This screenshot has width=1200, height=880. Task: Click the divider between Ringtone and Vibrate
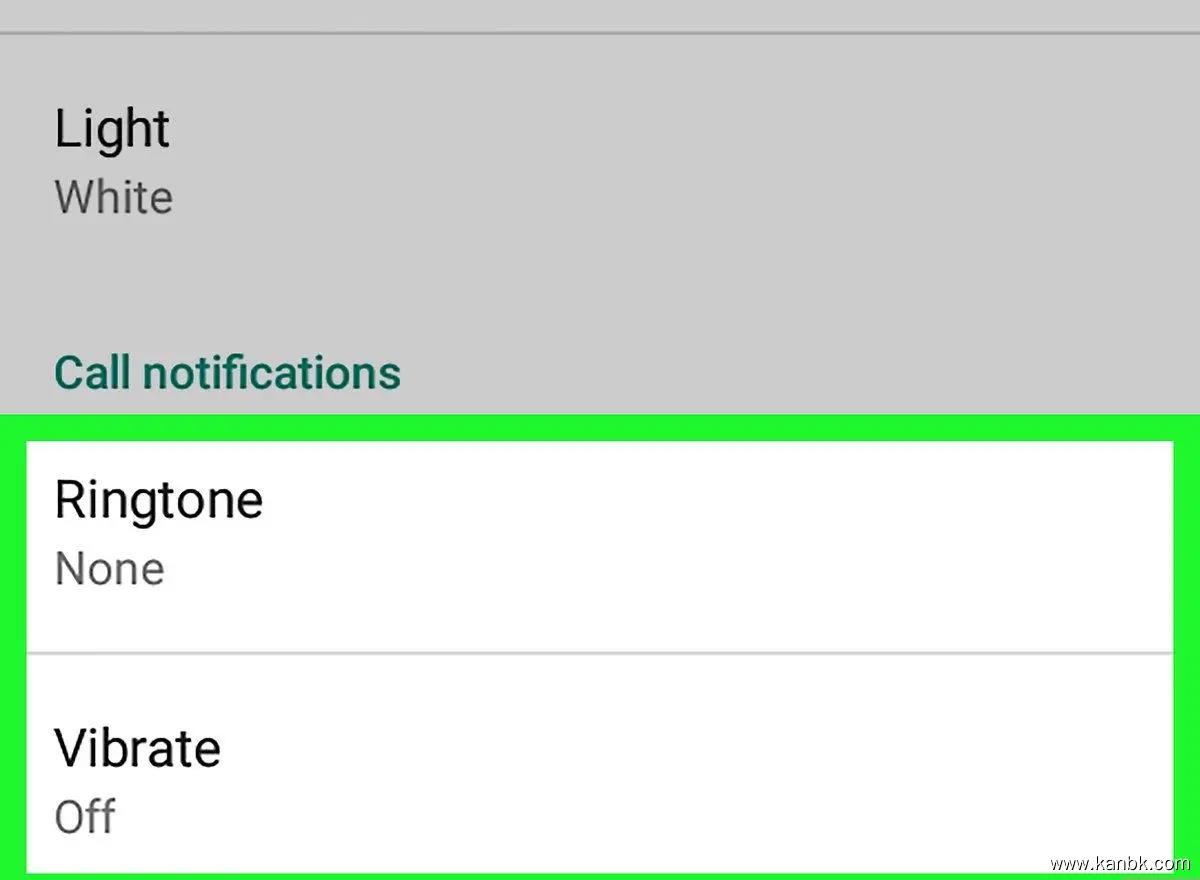pyautogui.click(x=600, y=653)
